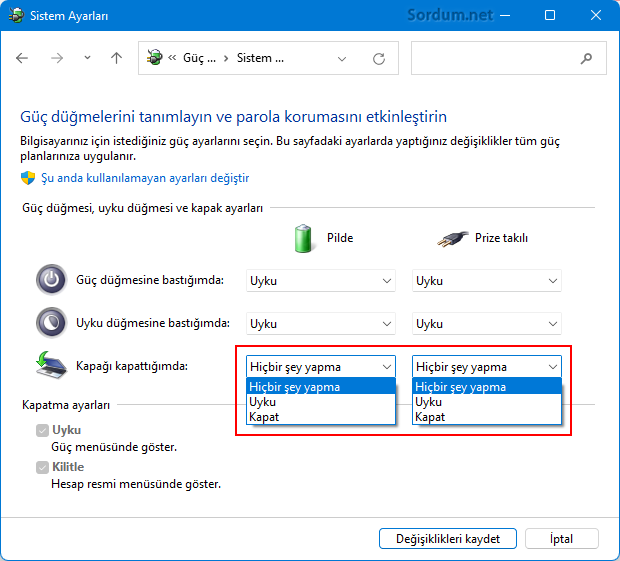Click 'Güç menüsünde göster.' text
This screenshot has height=561, width=620.
click(x=114, y=447)
